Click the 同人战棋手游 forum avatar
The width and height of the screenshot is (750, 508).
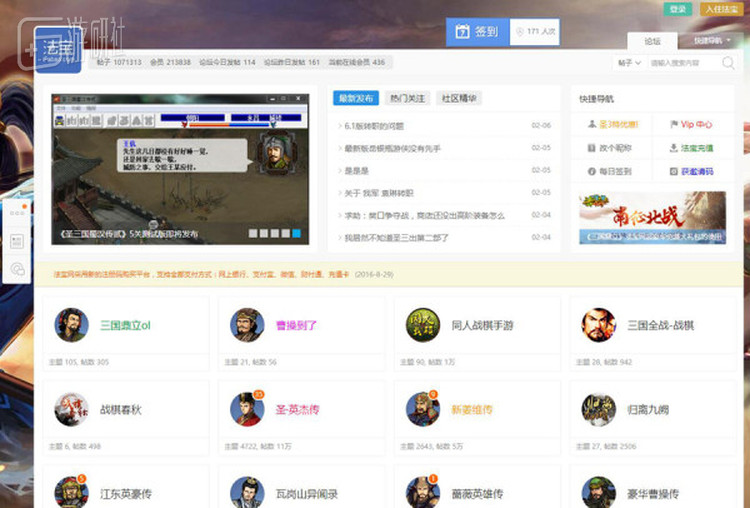pos(423,325)
